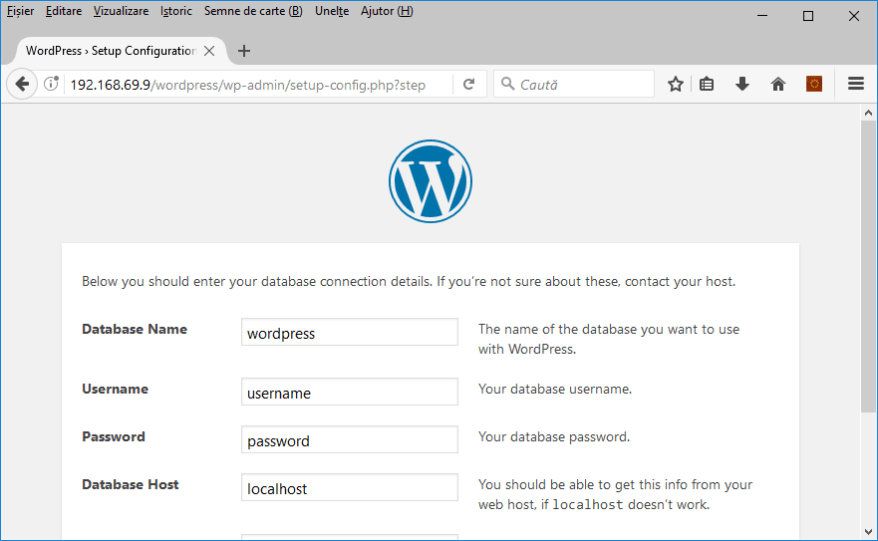
Task: Open the Istoric menu
Action: tap(176, 11)
